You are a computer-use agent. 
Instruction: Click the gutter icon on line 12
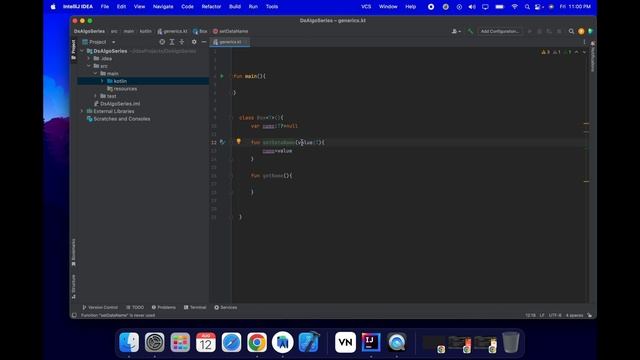pyautogui.click(x=222, y=142)
